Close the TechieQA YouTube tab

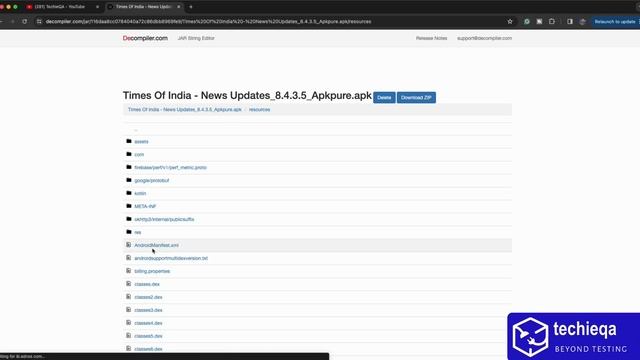point(97,7)
